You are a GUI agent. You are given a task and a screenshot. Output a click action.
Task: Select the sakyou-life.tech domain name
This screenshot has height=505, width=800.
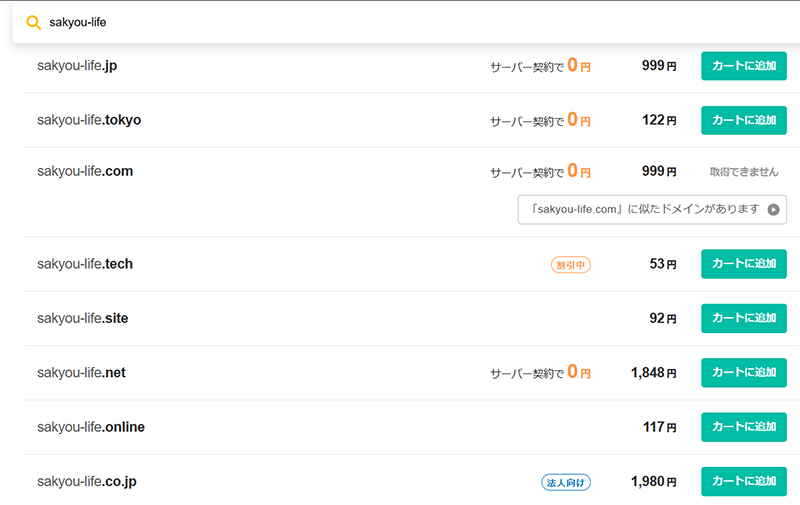pos(85,264)
